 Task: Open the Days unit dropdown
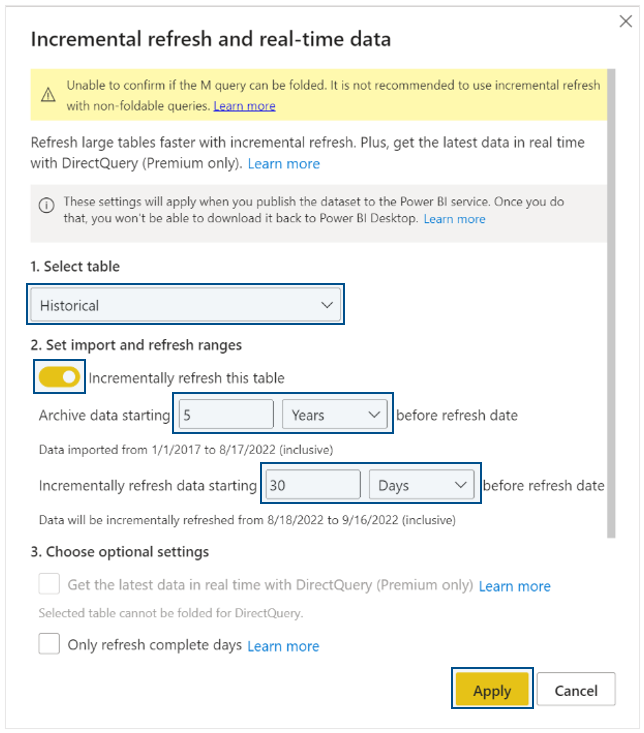point(422,485)
